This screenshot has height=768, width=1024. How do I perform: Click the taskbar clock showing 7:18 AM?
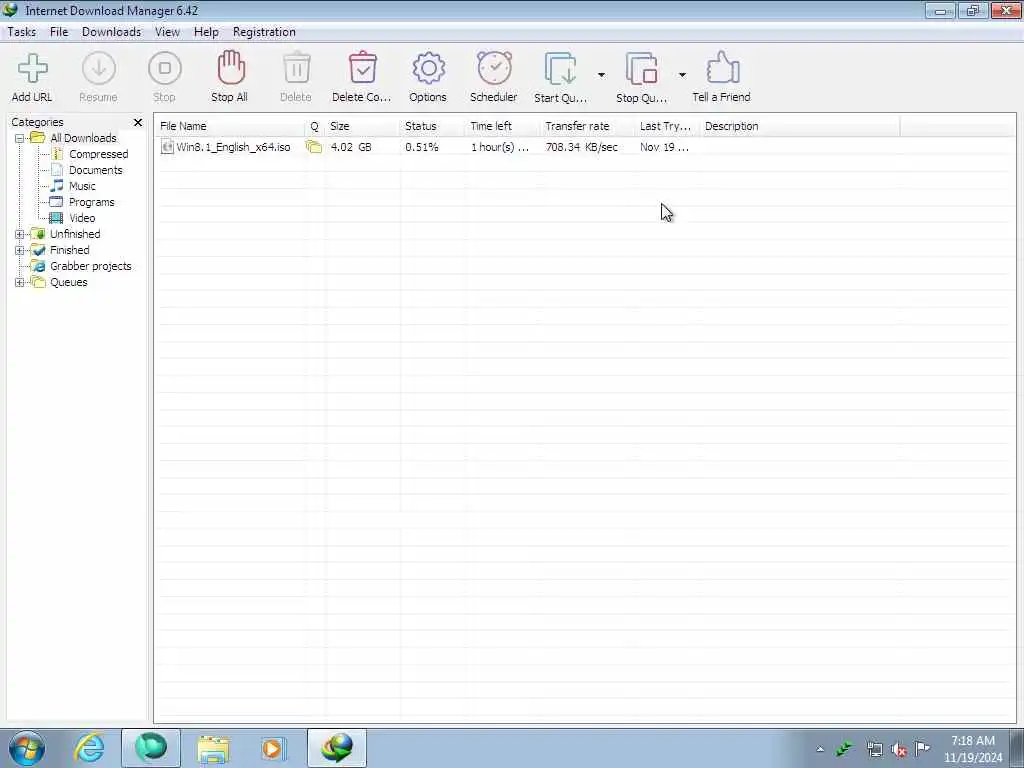[972, 749]
